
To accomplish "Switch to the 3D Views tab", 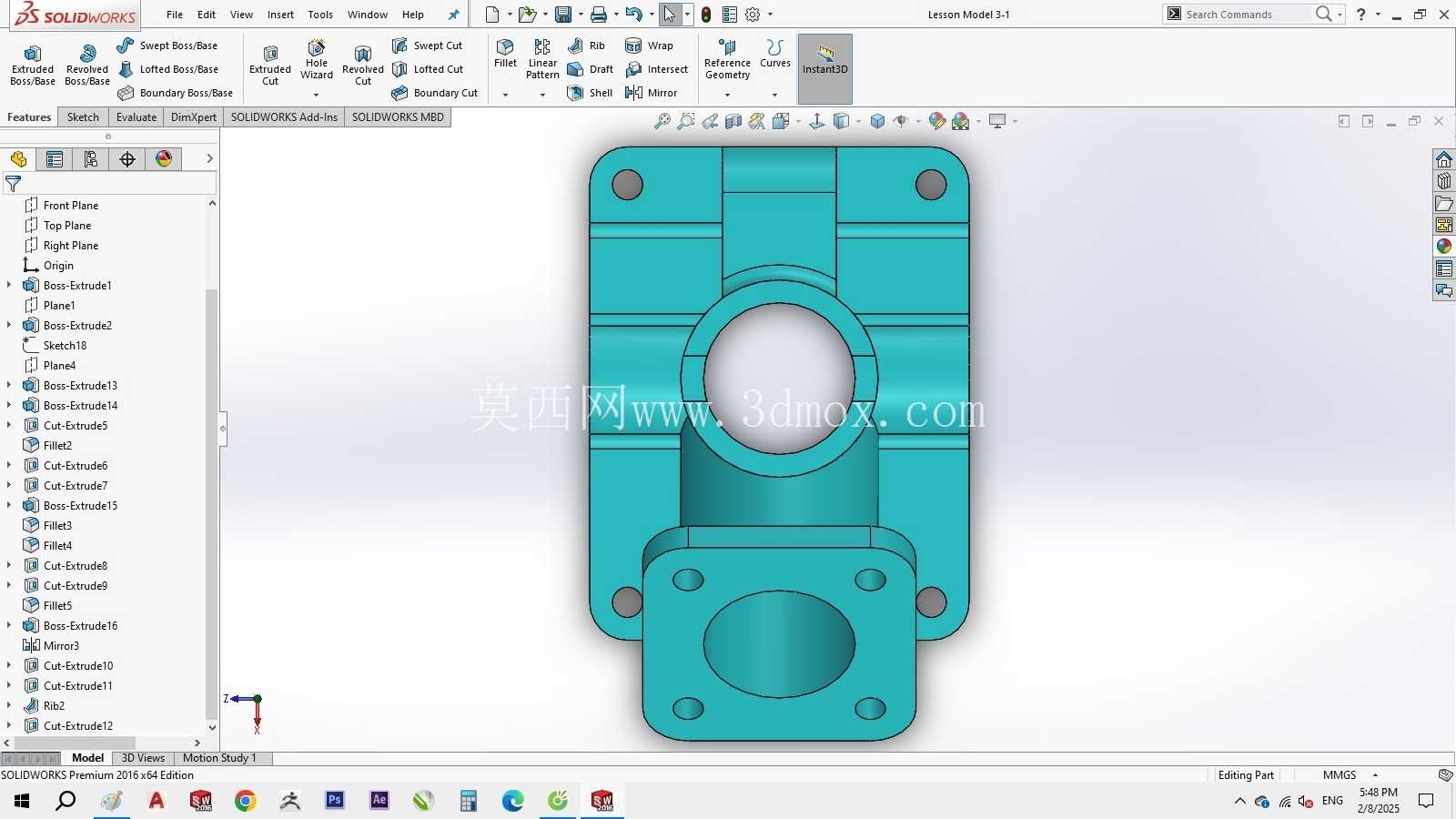I will click(143, 758).
